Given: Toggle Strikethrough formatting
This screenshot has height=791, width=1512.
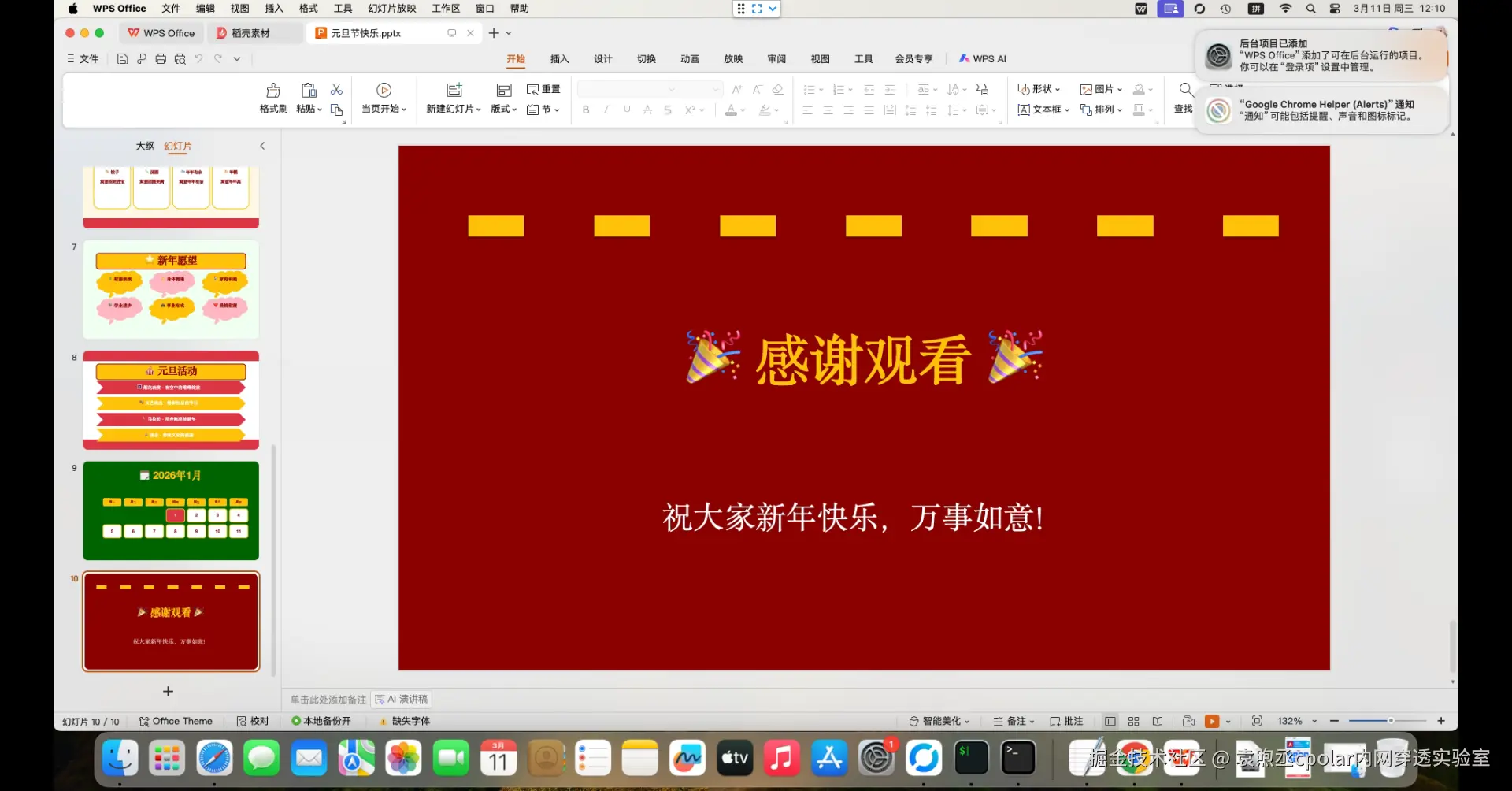Looking at the screenshot, I should coord(647,110).
